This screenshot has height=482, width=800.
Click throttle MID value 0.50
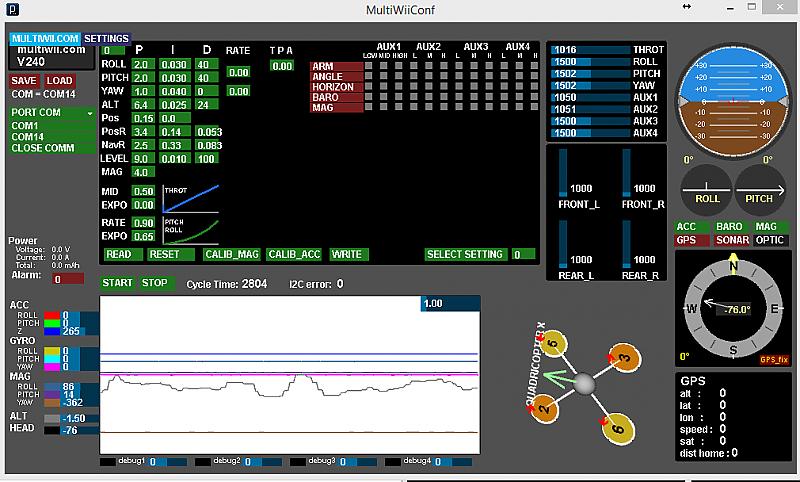tap(143, 191)
